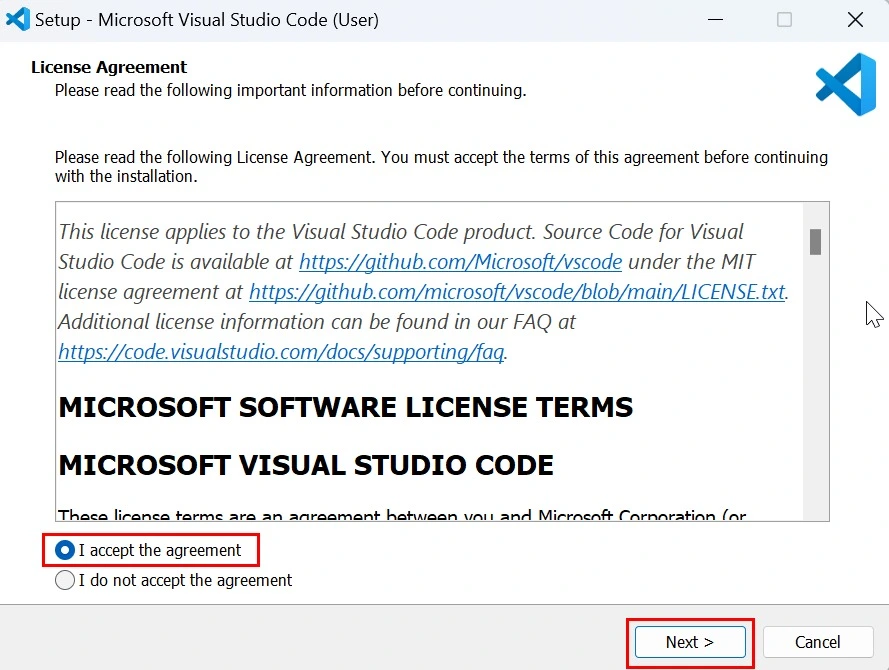
Task: Open the code.visualstudio.com FAQ link
Action: pos(280,351)
